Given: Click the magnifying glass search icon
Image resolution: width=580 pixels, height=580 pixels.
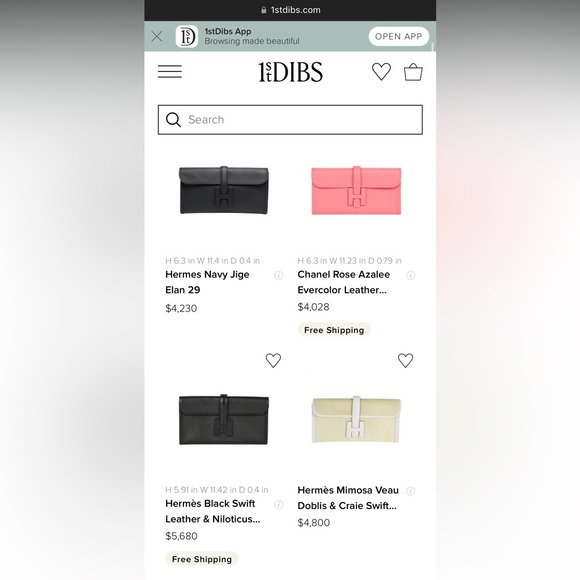Looking at the screenshot, I should click(173, 119).
